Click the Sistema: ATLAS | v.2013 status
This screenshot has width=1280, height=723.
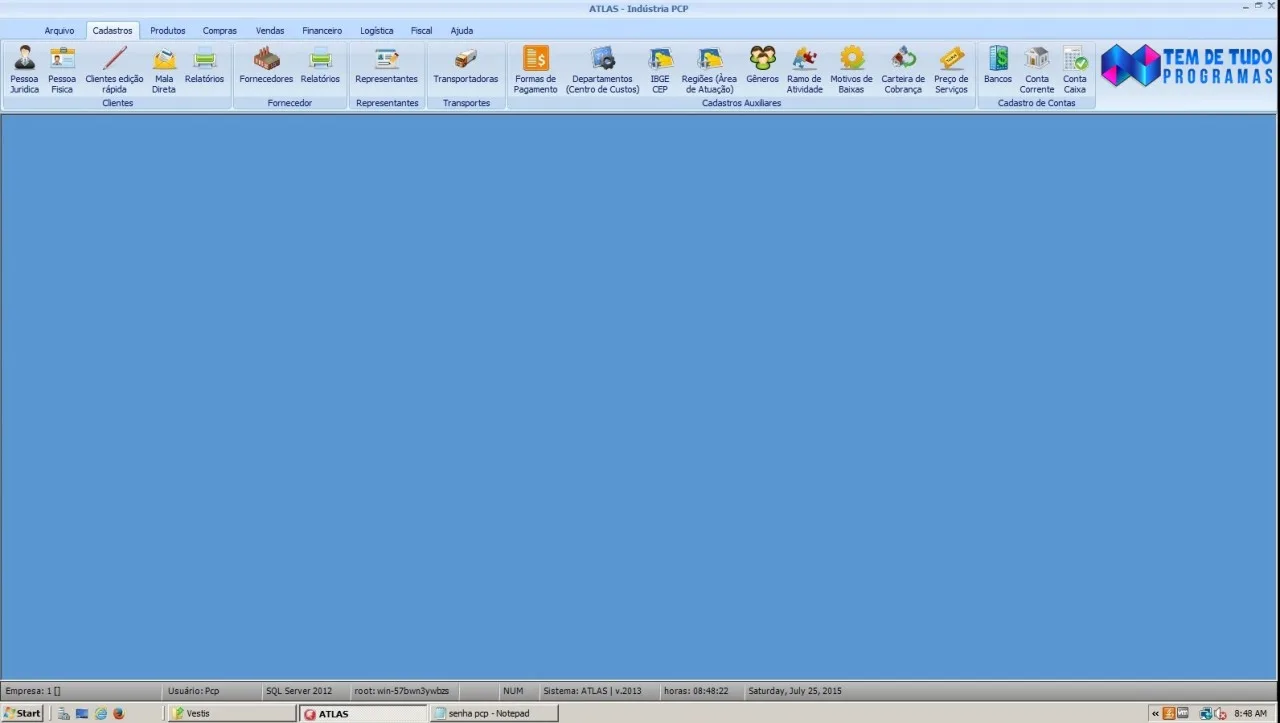pos(592,691)
